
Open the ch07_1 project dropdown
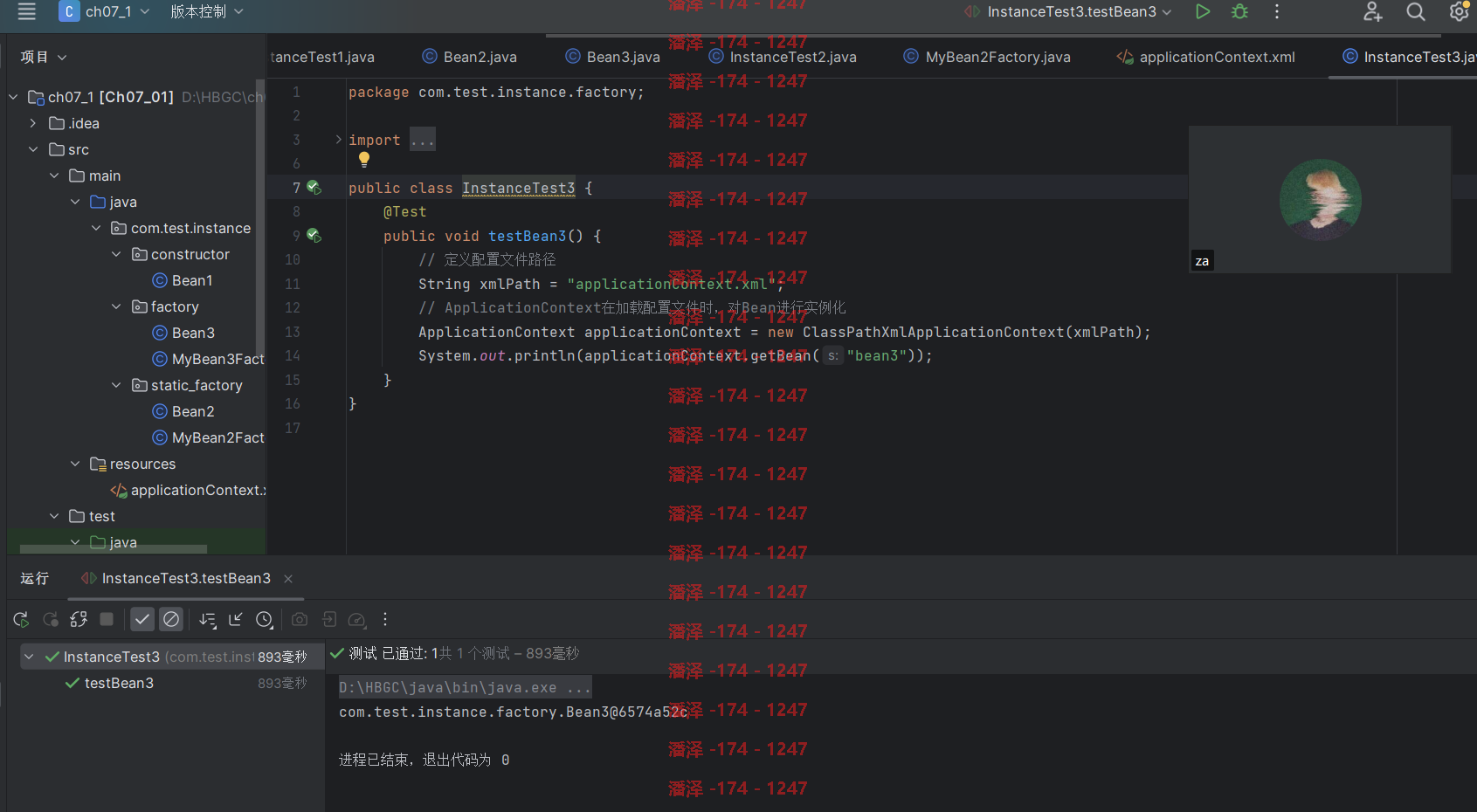point(105,11)
